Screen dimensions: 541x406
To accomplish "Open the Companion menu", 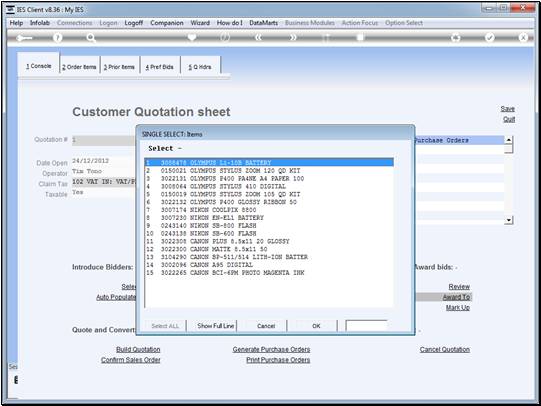I will click(x=167, y=23).
